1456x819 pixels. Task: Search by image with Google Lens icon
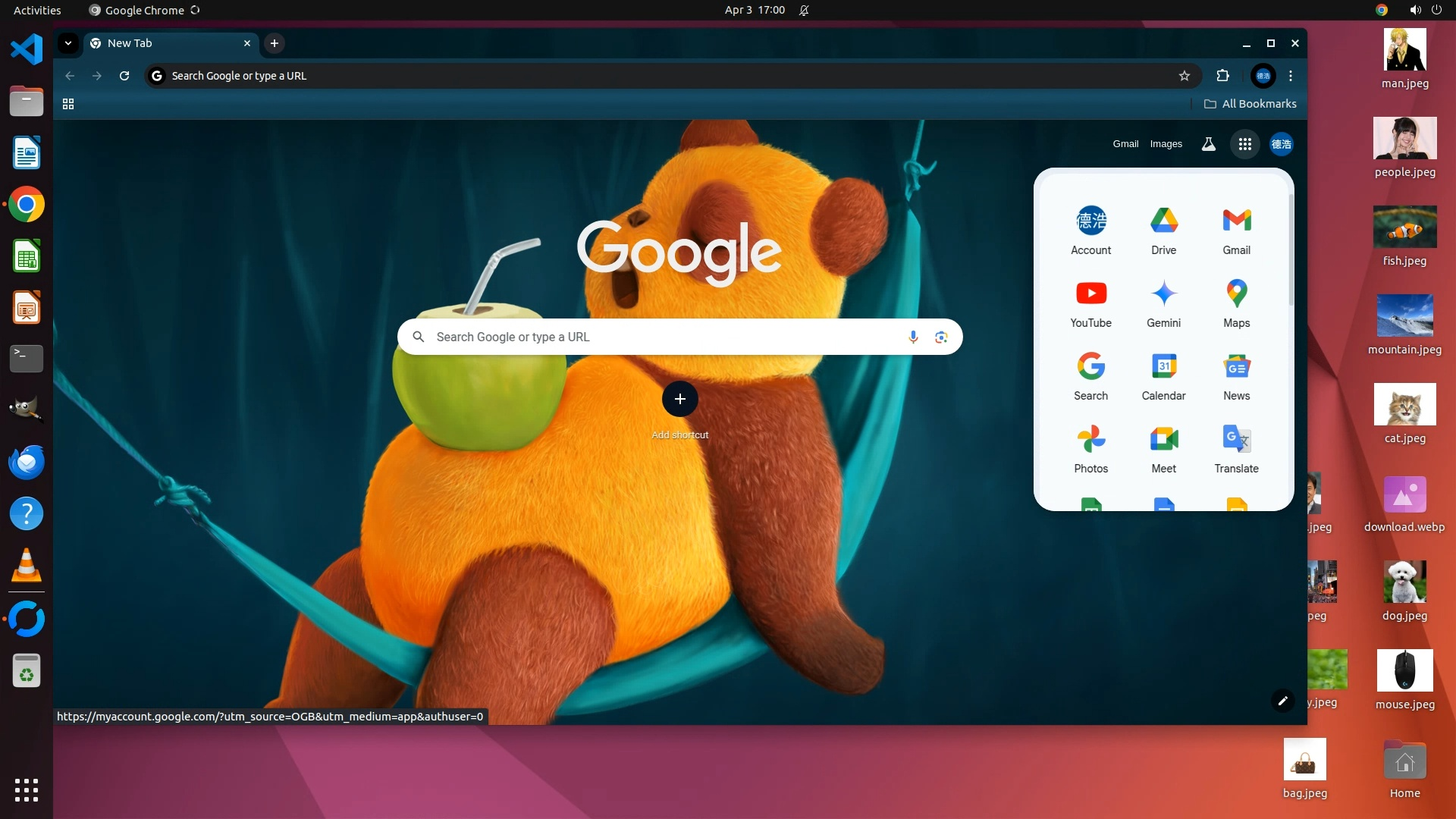[941, 337]
